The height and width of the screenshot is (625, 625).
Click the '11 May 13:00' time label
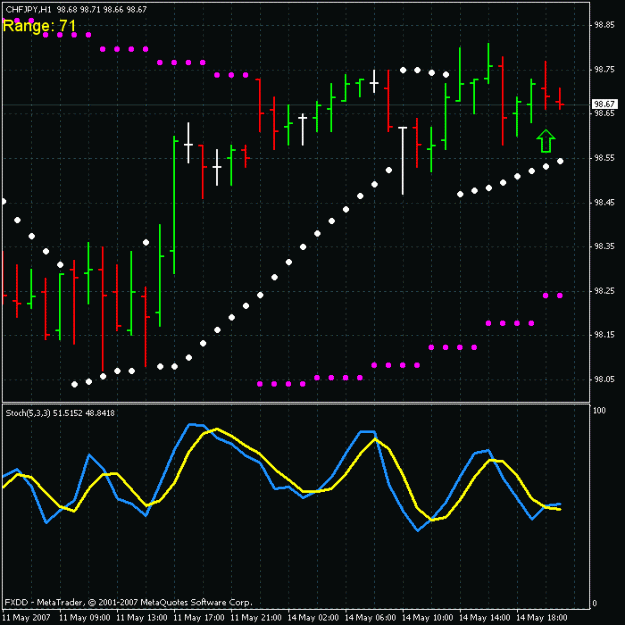pos(142,617)
